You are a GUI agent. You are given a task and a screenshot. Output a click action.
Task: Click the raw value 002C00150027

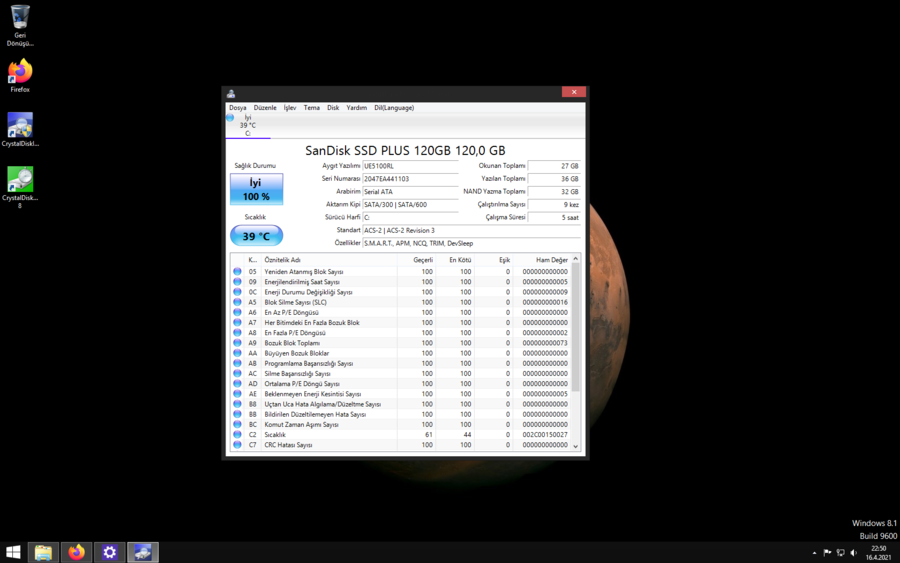pyautogui.click(x=545, y=435)
